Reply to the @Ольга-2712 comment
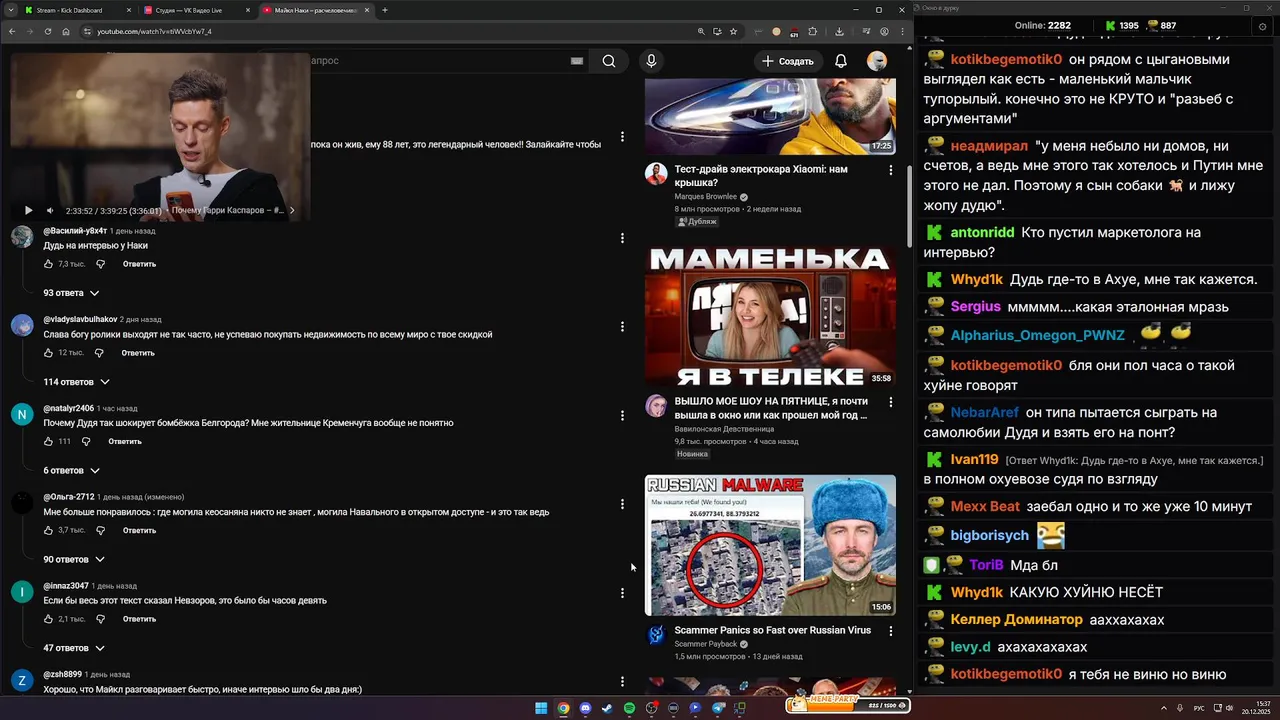 (x=139, y=530)
